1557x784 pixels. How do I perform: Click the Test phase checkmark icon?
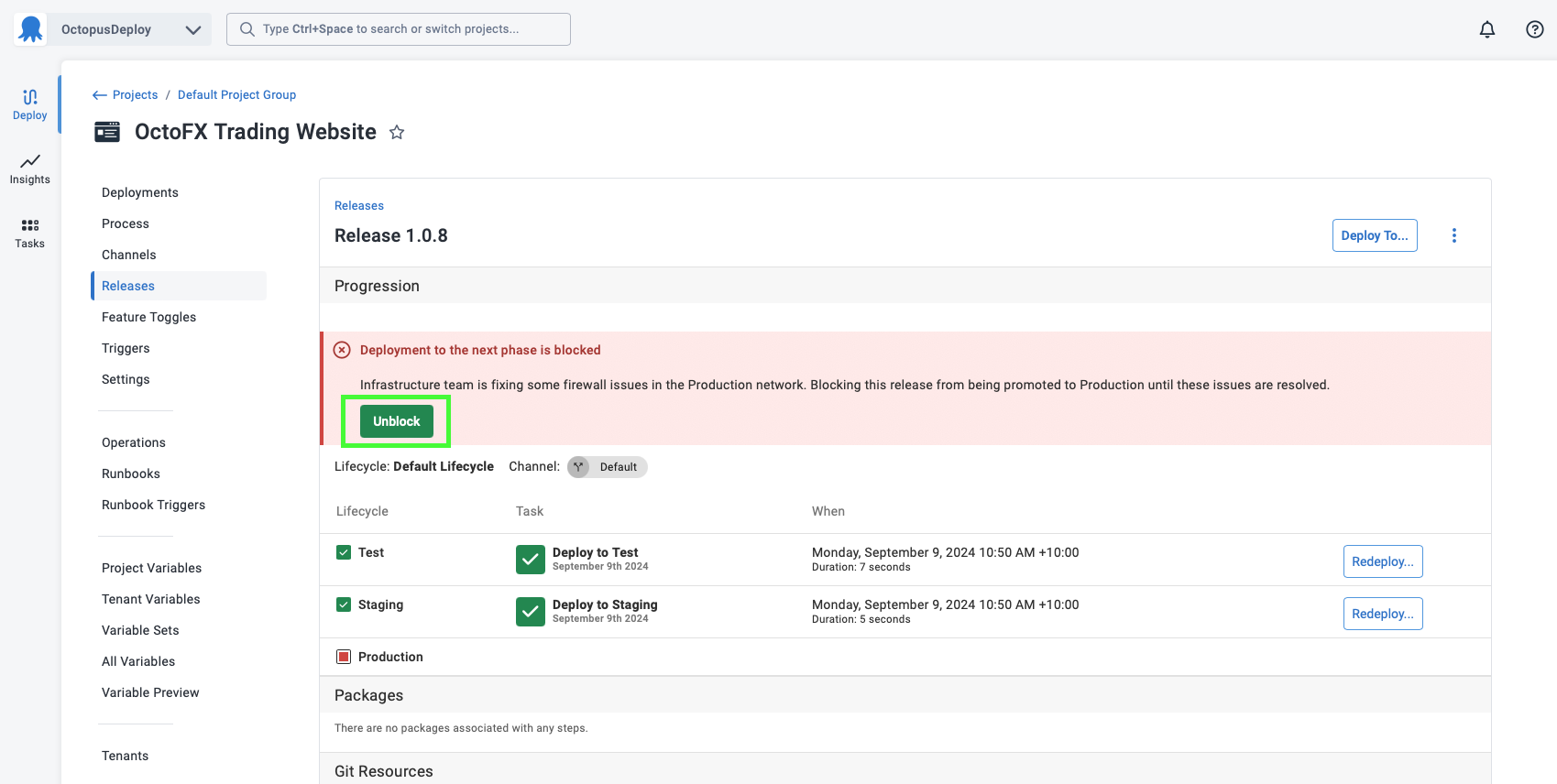(x=344, y=552)
